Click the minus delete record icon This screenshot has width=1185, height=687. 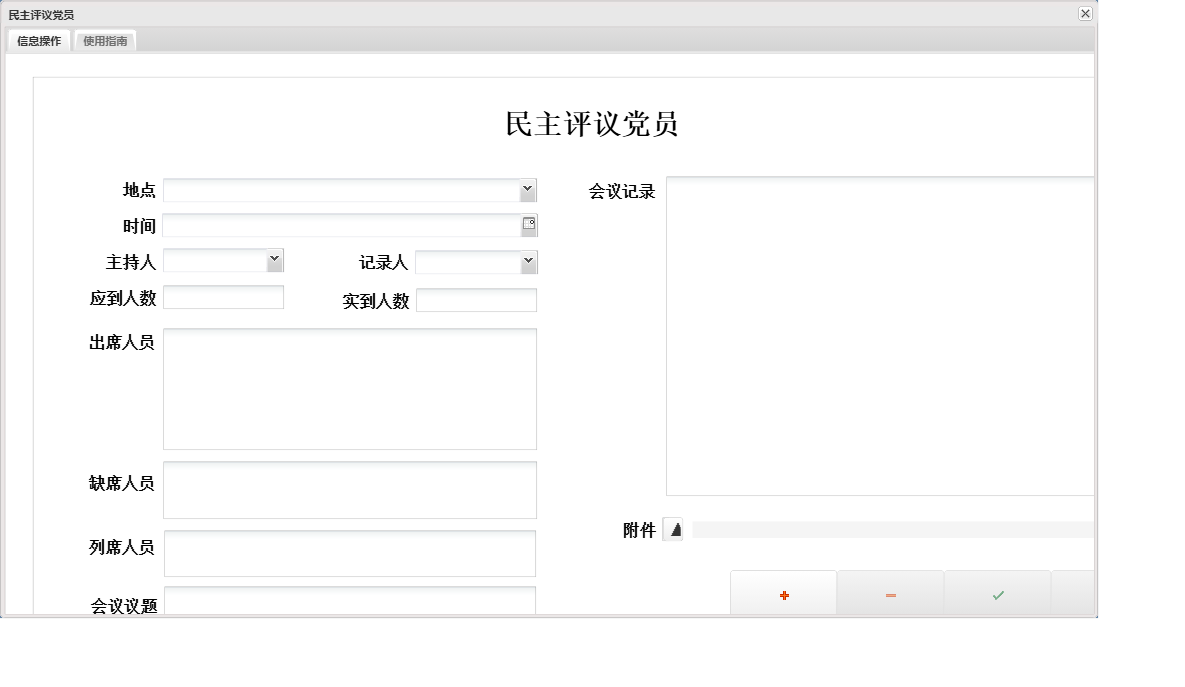coord(890,595)
